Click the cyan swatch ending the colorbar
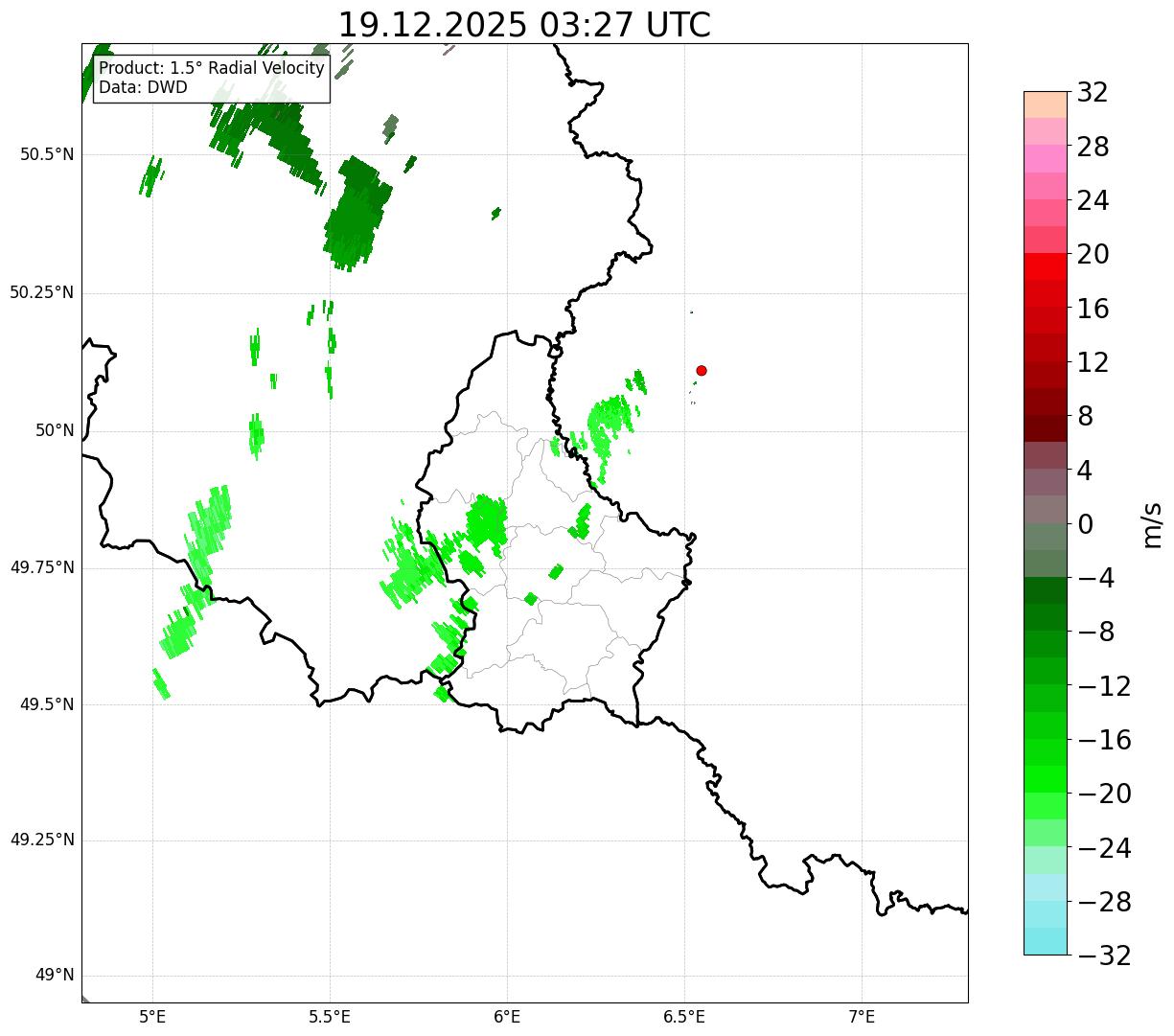The width and height of the screenshot is (1174, 1036). click(1046, 941)
